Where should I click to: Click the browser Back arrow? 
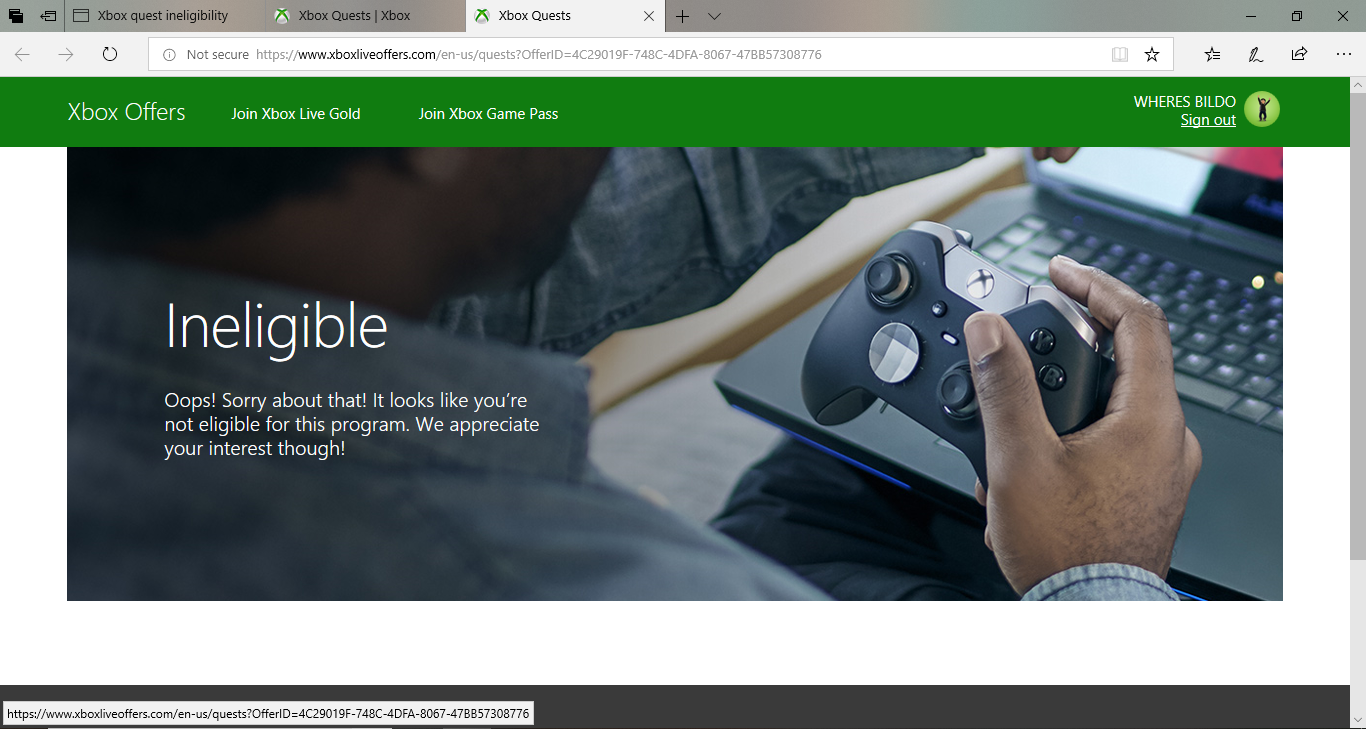(22, 55)
